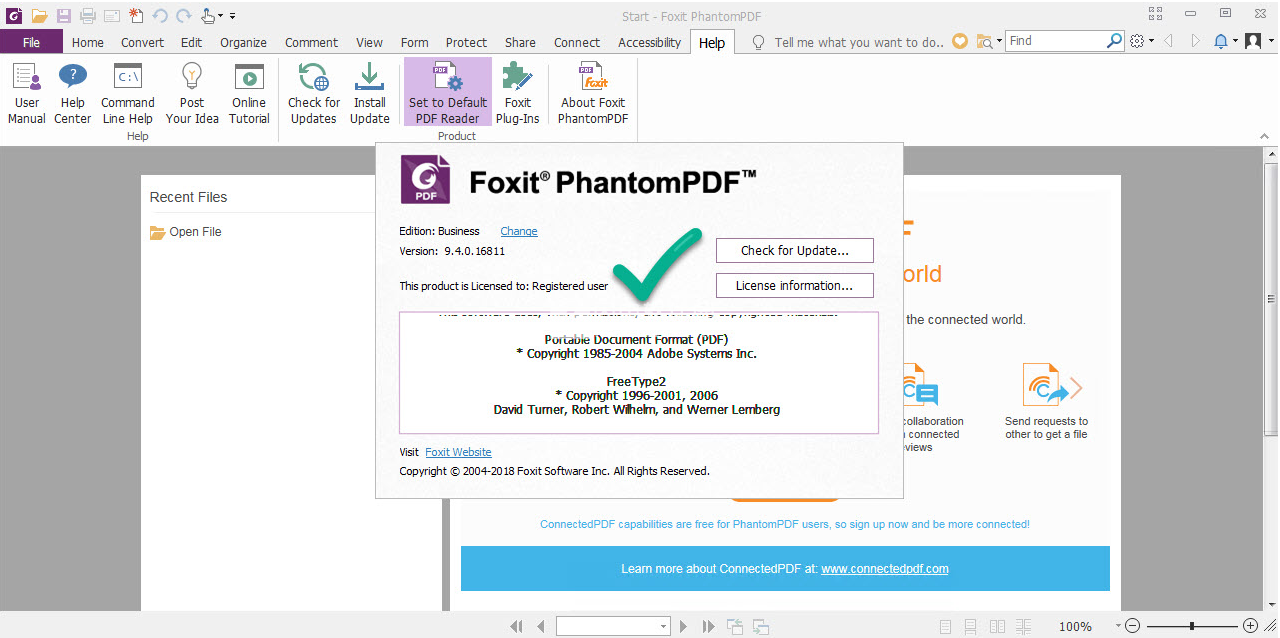Click the License information... button
1280x638 pixels.
point(795,285)
